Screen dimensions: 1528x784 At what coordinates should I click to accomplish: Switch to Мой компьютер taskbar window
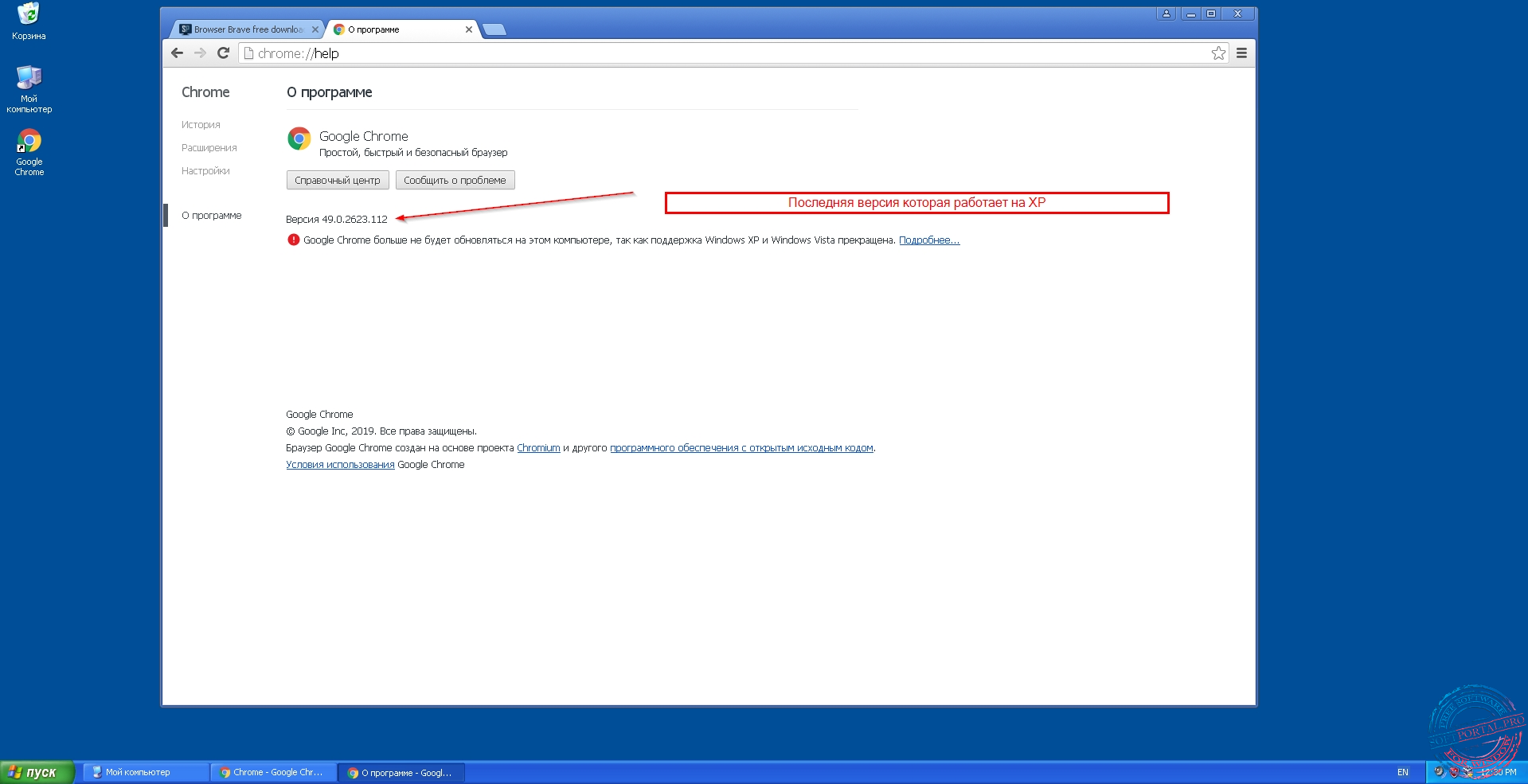[146, 772]
